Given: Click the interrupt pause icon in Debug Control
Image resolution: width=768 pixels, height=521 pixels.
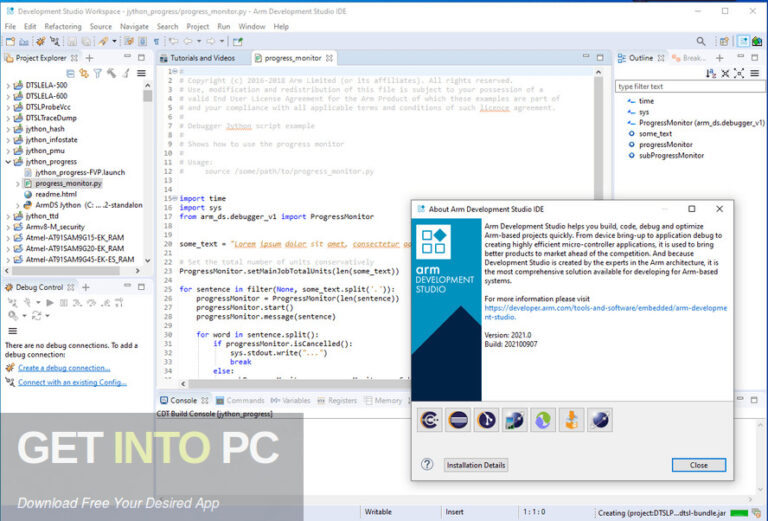Looking at the screenshot, I should pyautogui.click(x=64, y=303).
